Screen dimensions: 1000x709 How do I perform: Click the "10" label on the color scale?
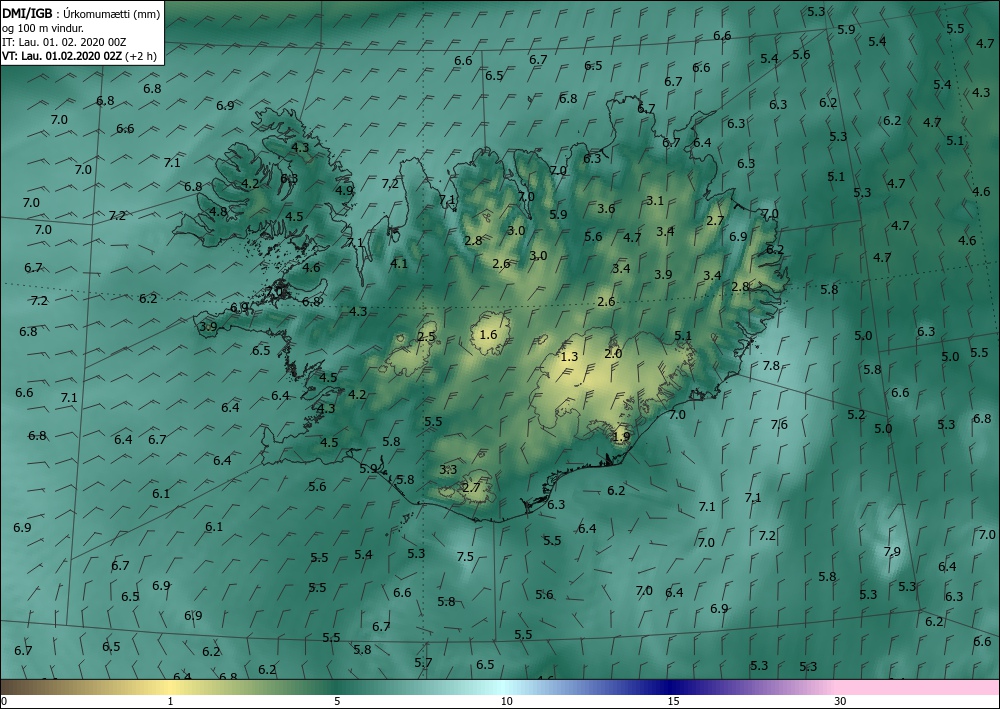pos(506,701)
